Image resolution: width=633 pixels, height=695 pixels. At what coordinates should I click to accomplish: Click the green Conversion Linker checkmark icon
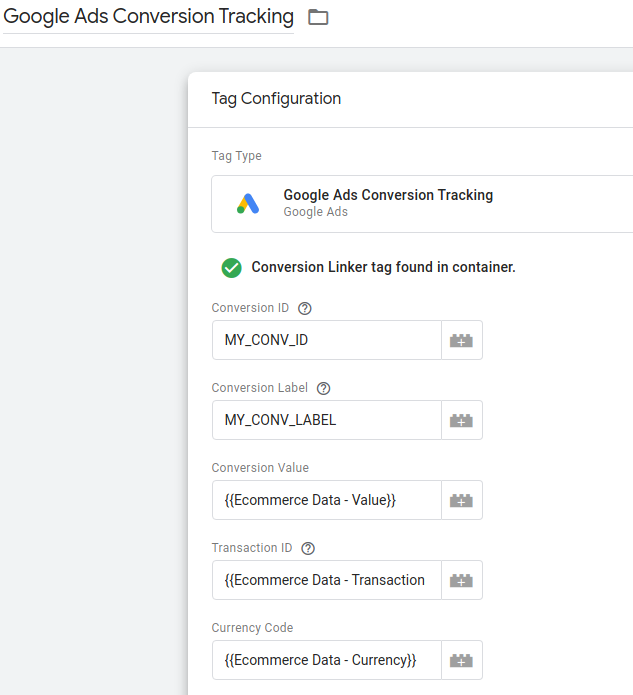(x=231, y=267)
